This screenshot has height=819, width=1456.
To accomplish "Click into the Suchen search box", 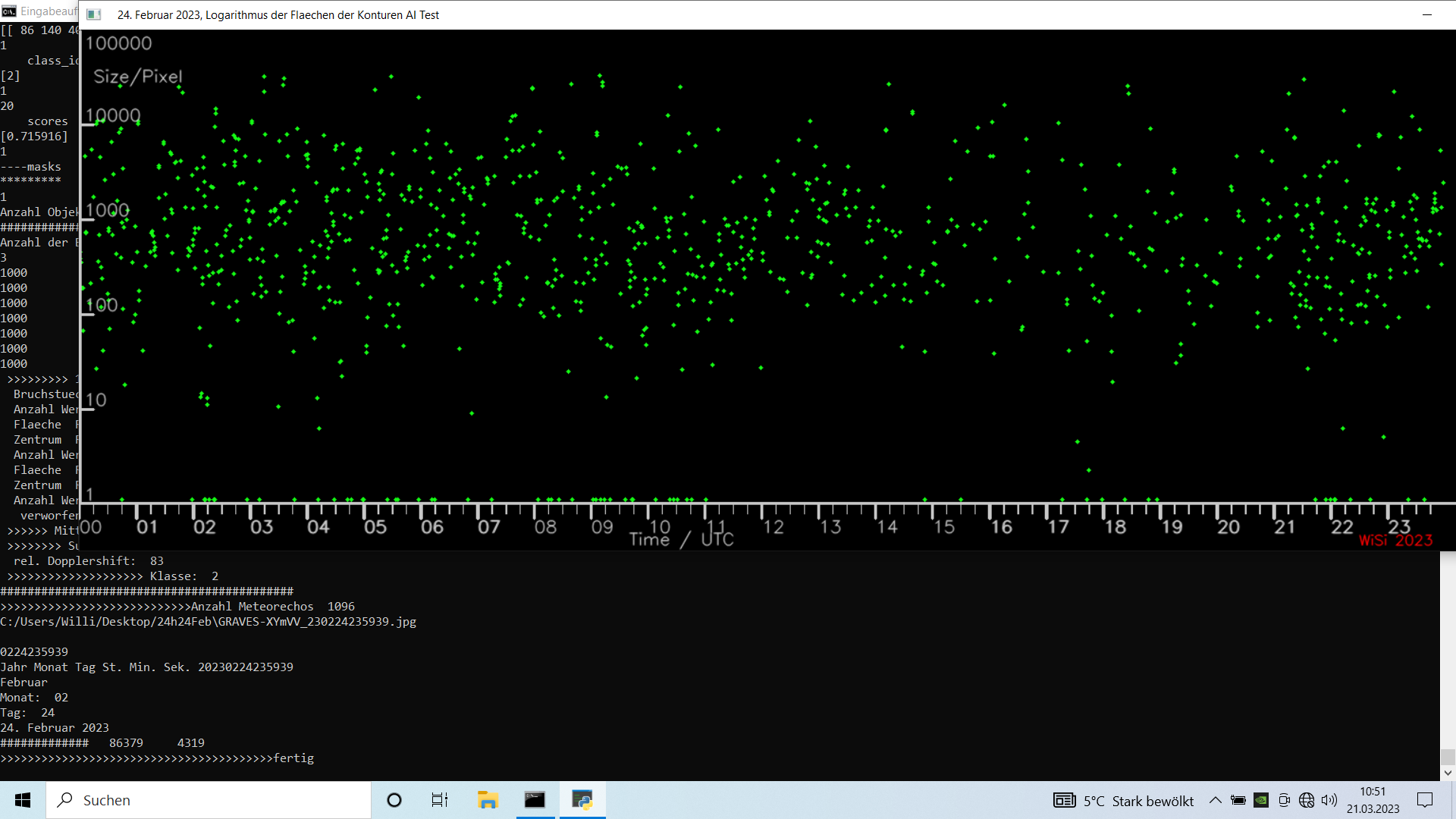I will pos(209,800).
